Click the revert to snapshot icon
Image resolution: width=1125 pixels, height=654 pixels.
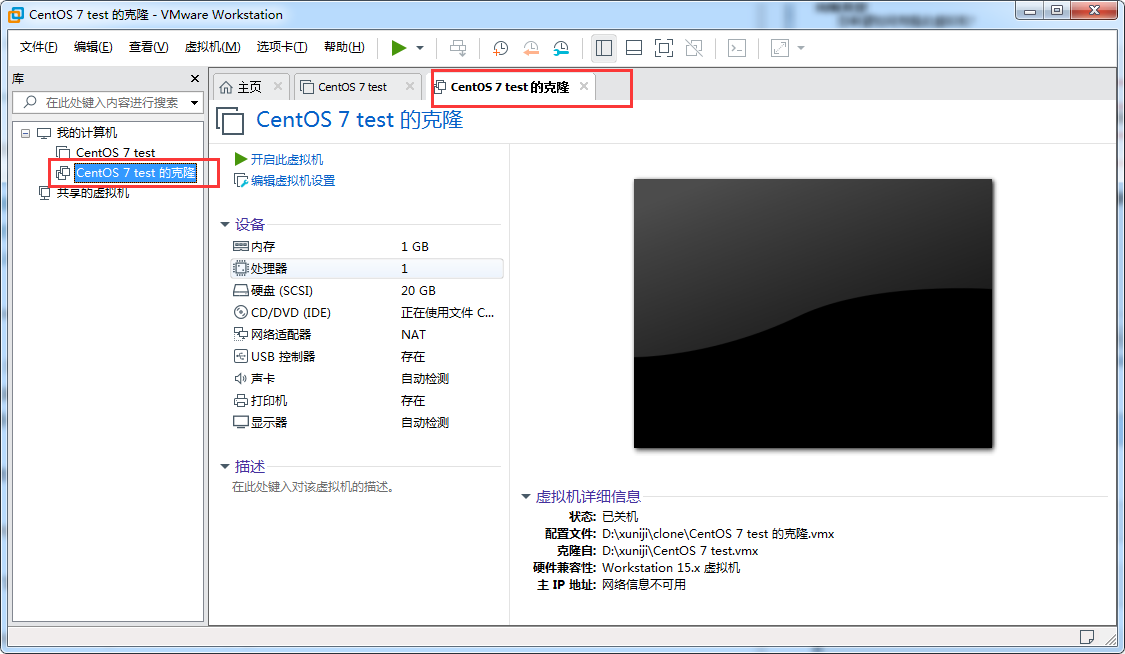tap(531, 48)
